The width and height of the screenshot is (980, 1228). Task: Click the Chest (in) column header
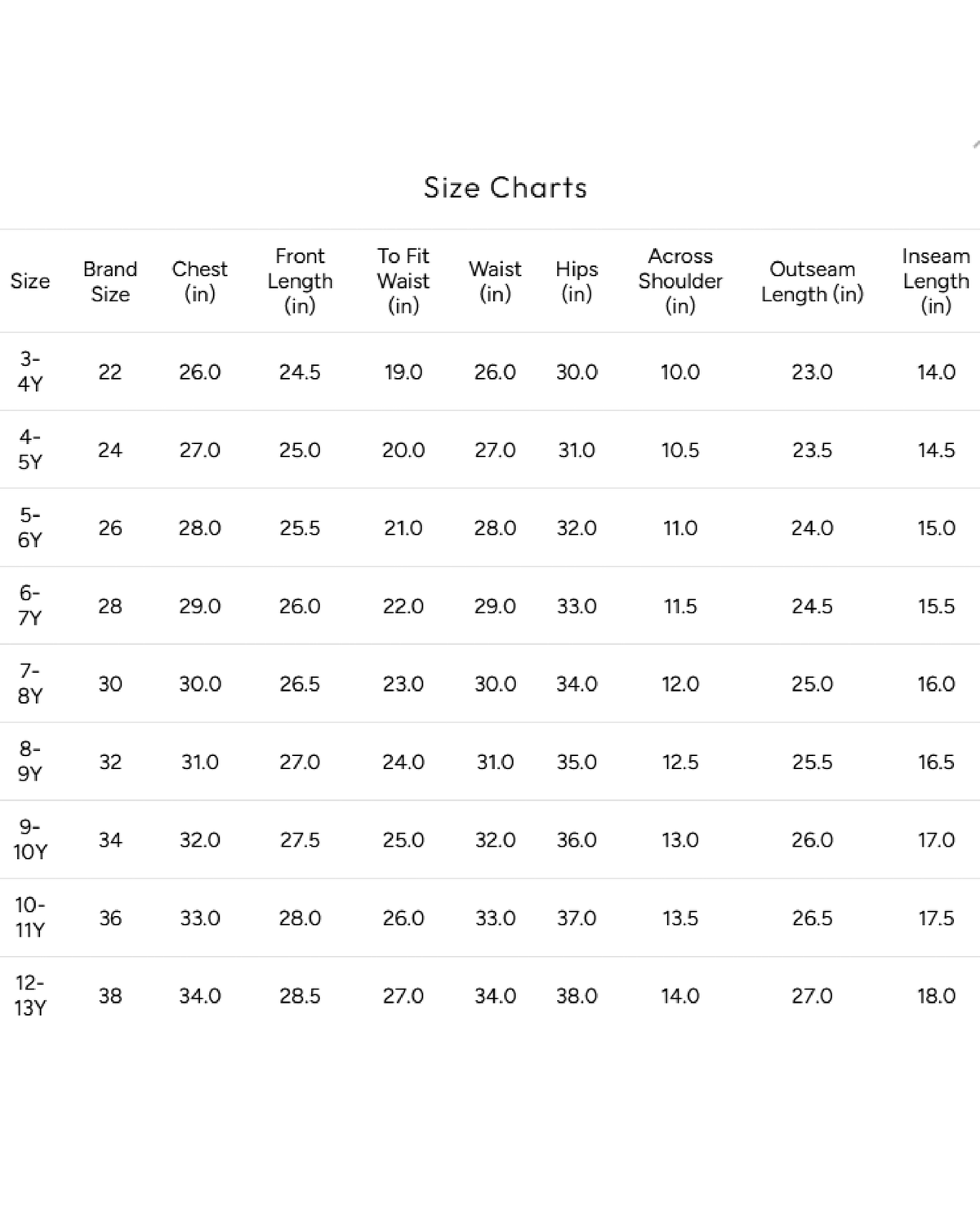point(199,281)
